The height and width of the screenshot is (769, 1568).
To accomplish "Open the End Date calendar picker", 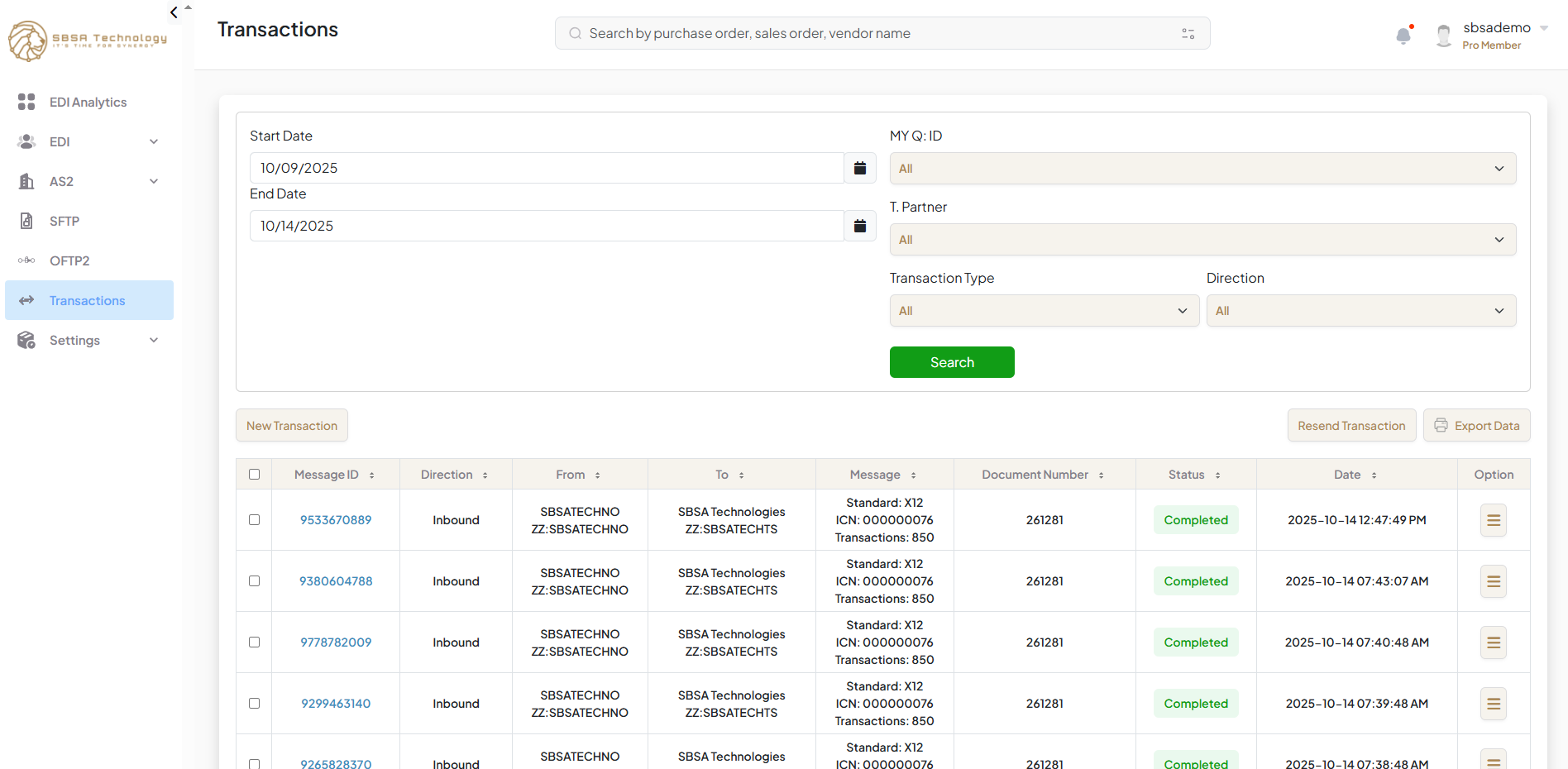I will [x=860, y=226].
